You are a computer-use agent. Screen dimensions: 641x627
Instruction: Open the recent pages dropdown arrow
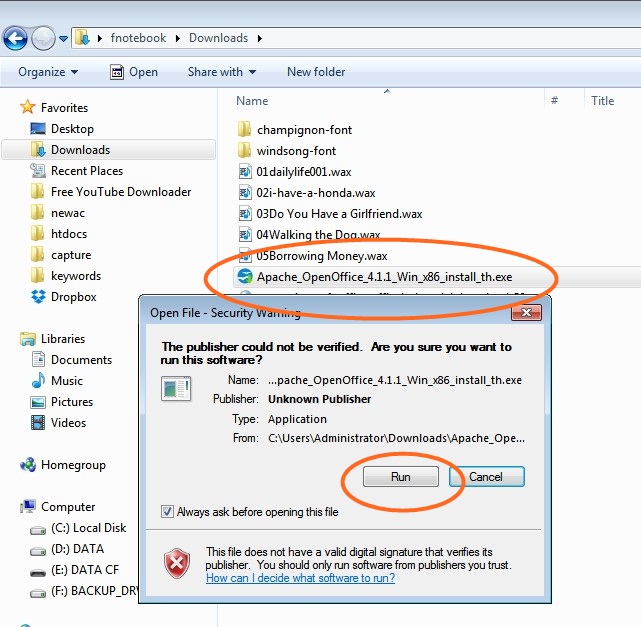point(63,39)
